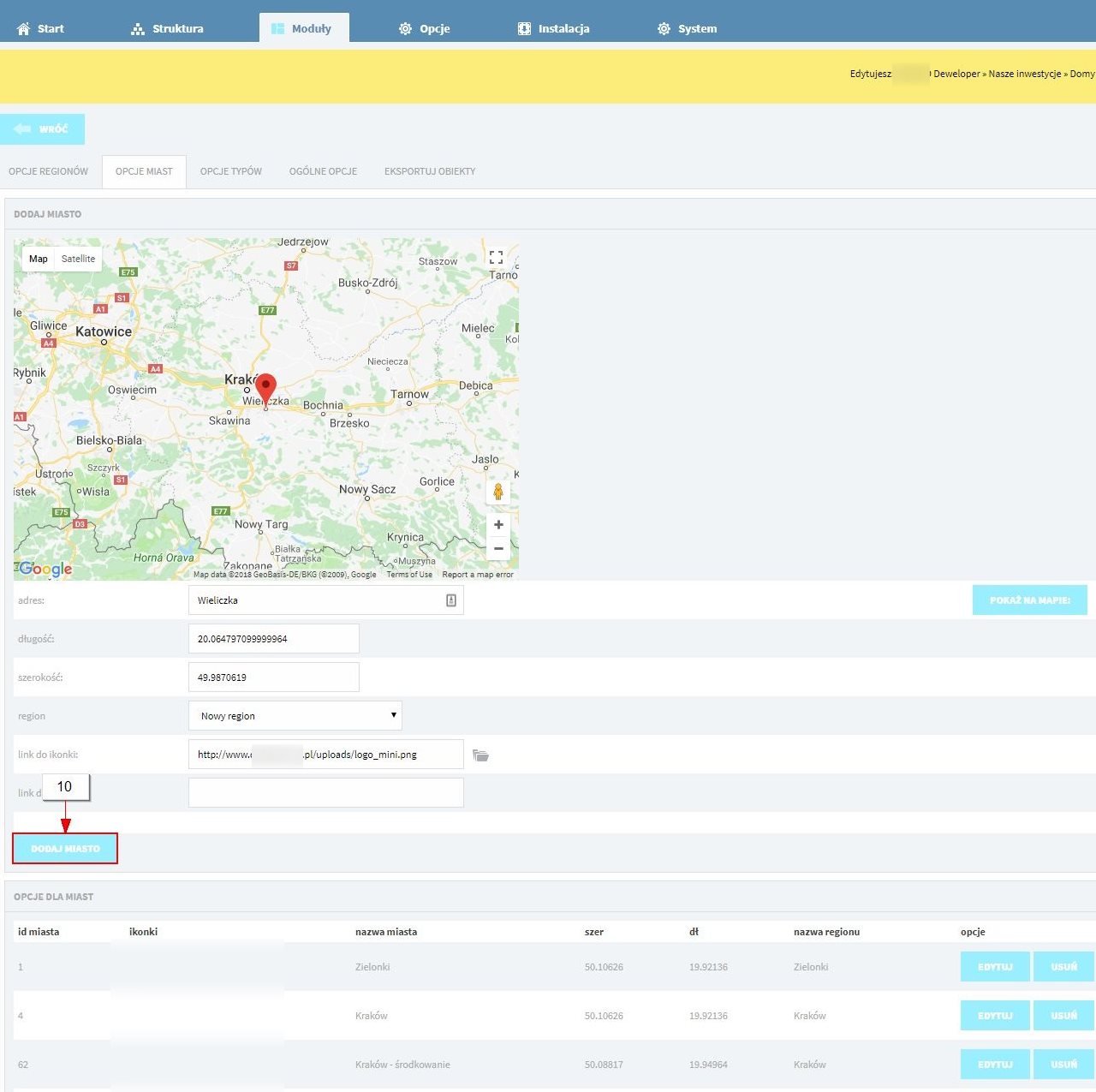Toggle fullscreen map view
Image resolution: width=1096 pixels, height=1092 pixels.
496,257
